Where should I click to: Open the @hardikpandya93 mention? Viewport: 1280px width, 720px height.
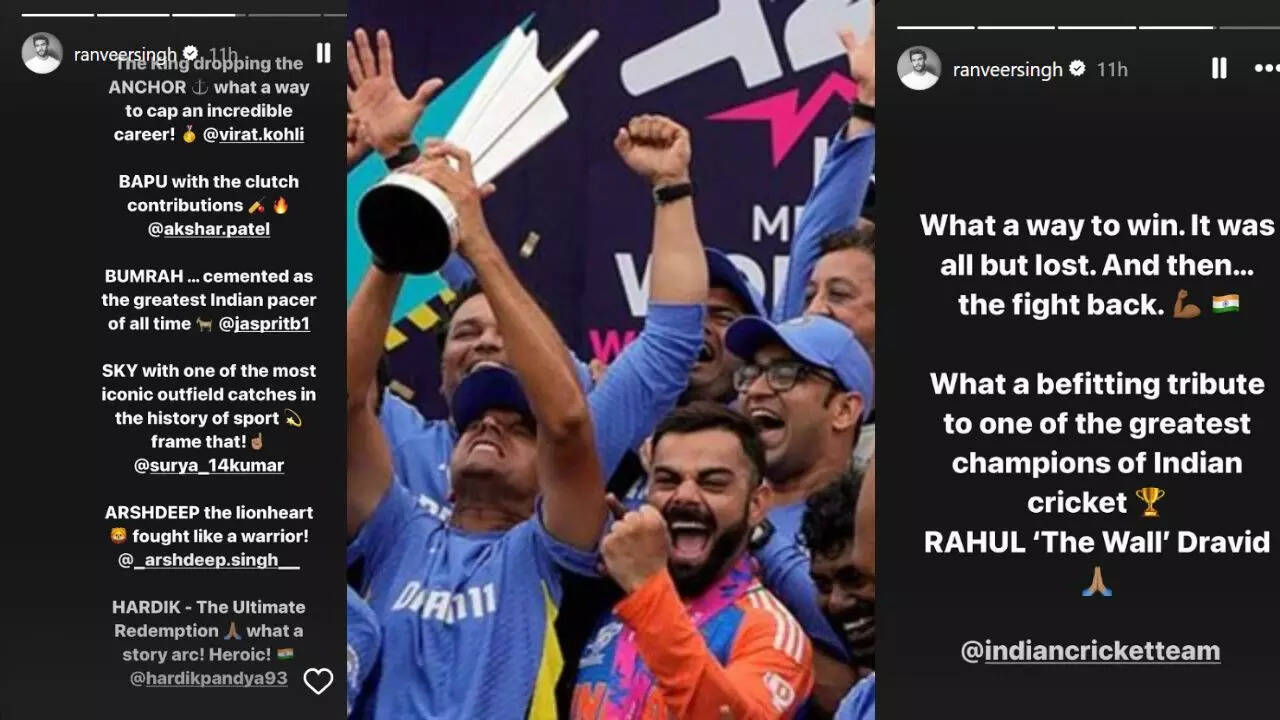208,678
